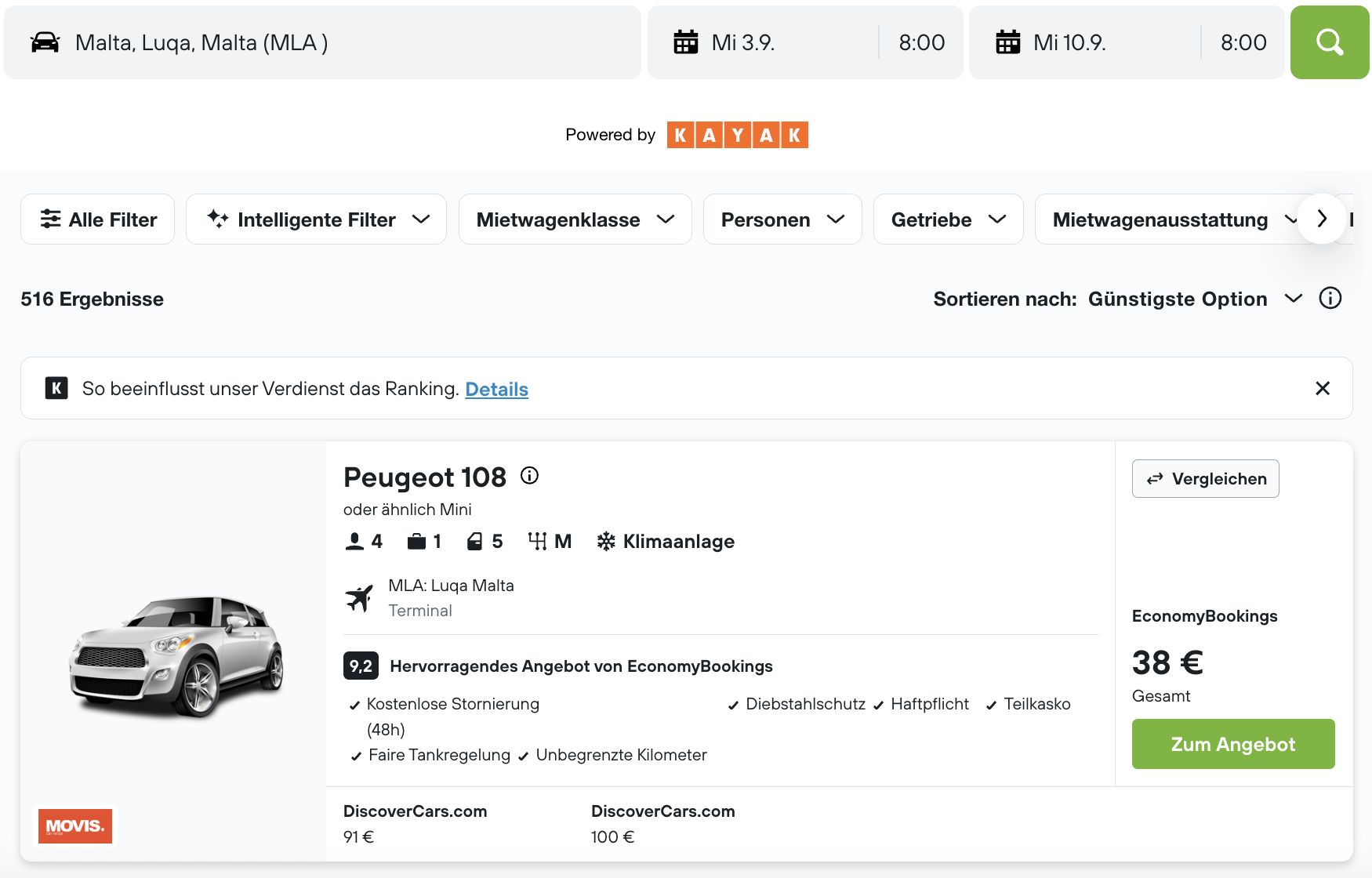Open the ranking Details link
1372x878 pixels.
tap(496, 389)
